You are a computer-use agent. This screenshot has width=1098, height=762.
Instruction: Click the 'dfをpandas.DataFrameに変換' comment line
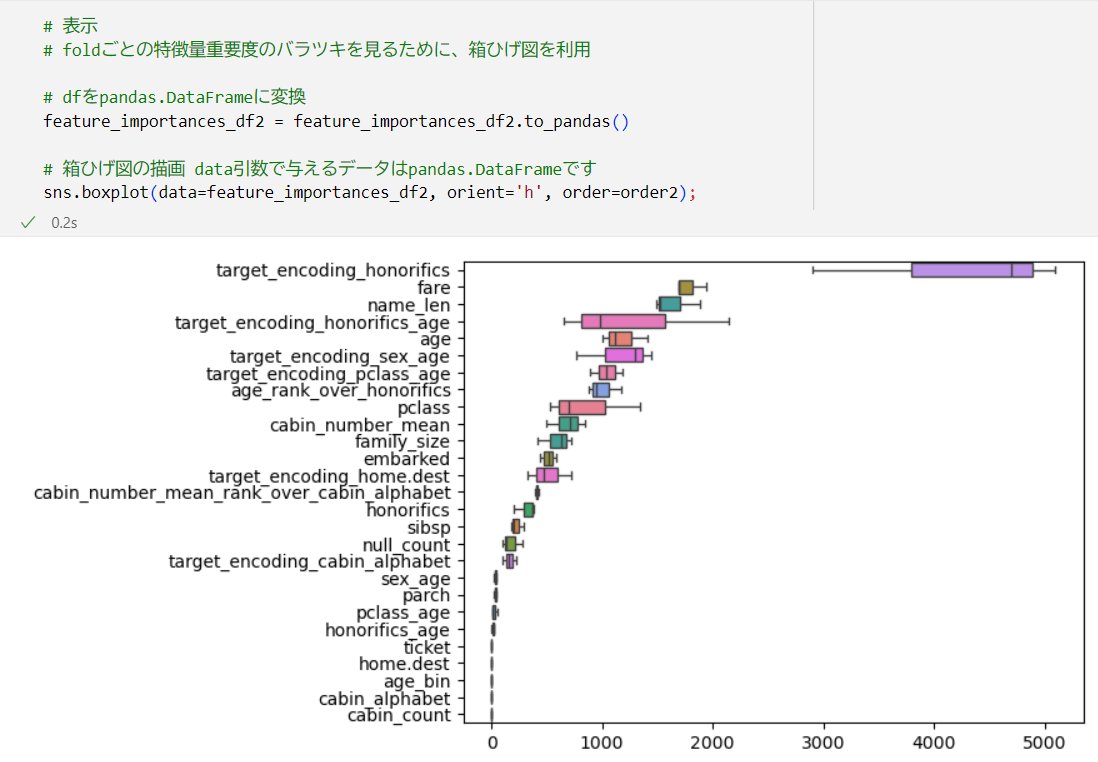point(174,97)
